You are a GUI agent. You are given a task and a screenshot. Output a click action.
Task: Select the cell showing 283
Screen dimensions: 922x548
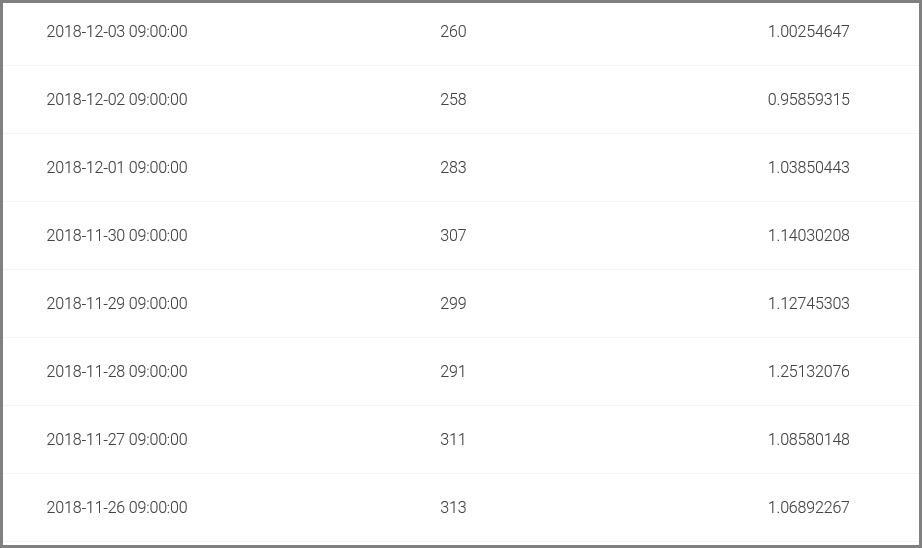point(453,168)
